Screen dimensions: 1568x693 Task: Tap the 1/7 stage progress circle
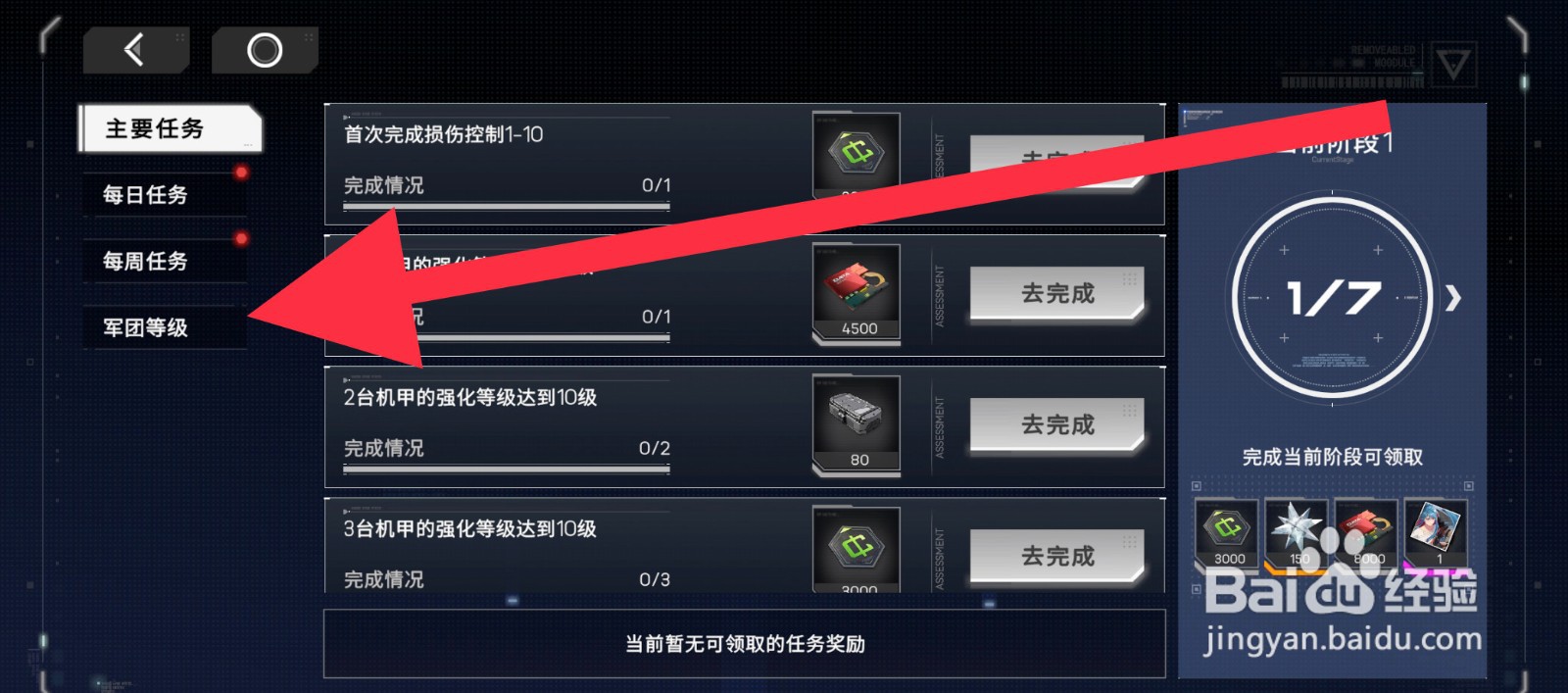pyautogui.click(x=1332, y=298)
